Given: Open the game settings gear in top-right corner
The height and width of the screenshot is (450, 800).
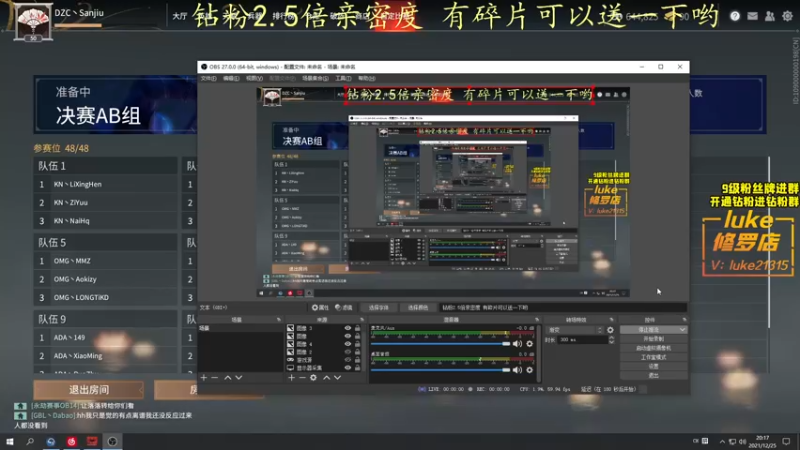Looking at the screenshot, I should point(787,16).
